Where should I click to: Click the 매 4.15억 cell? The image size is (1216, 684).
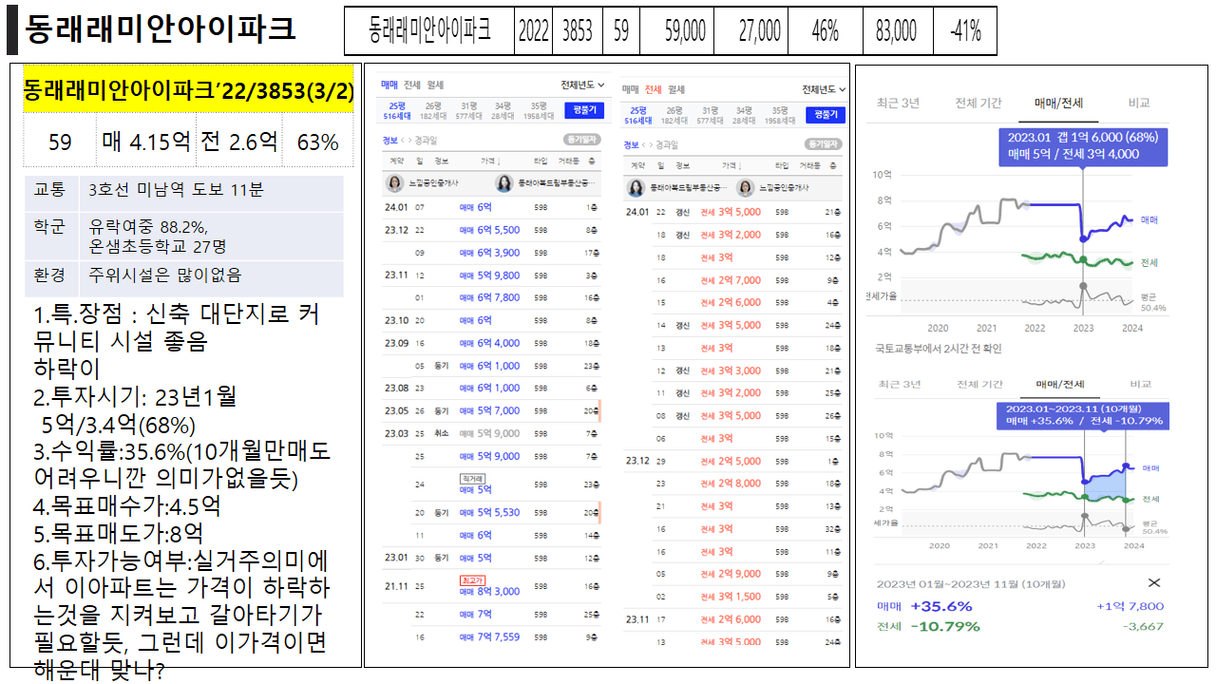coord(148,141)
